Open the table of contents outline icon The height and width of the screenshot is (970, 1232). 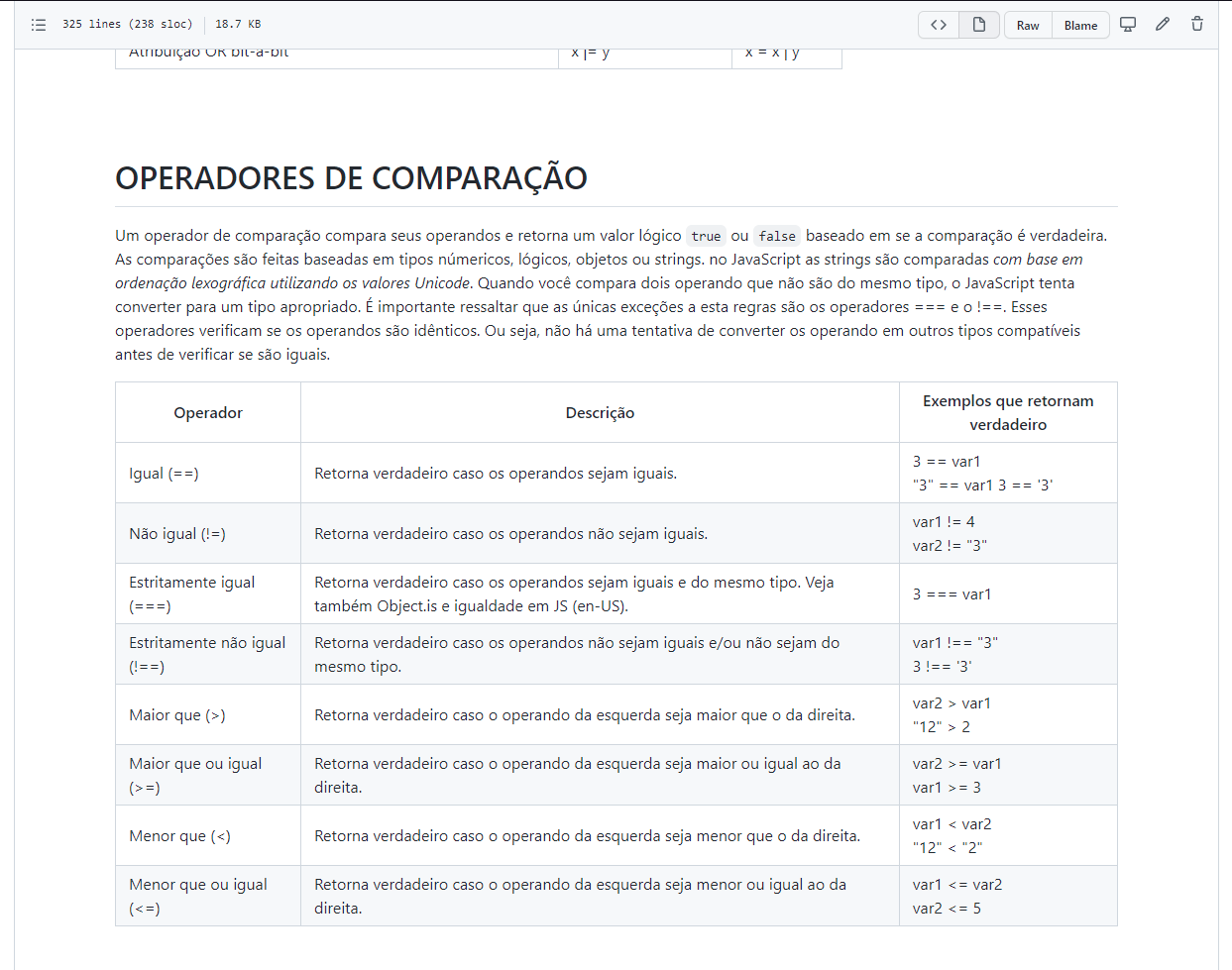pyautogui.click(x=39, y=25)
